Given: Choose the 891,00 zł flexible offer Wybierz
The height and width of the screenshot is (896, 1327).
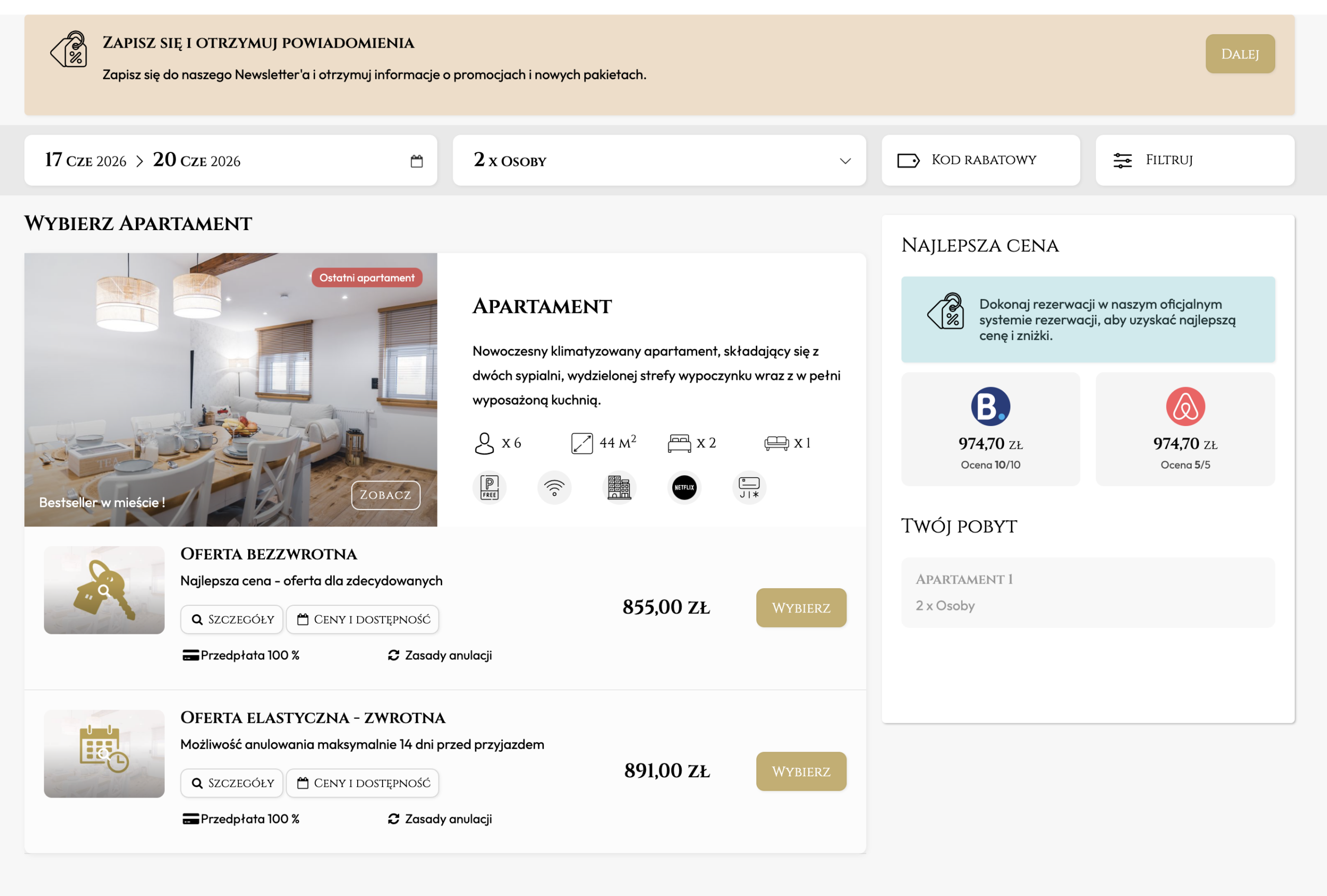Looking at the screenshot, I should click(x=800, y=771).
